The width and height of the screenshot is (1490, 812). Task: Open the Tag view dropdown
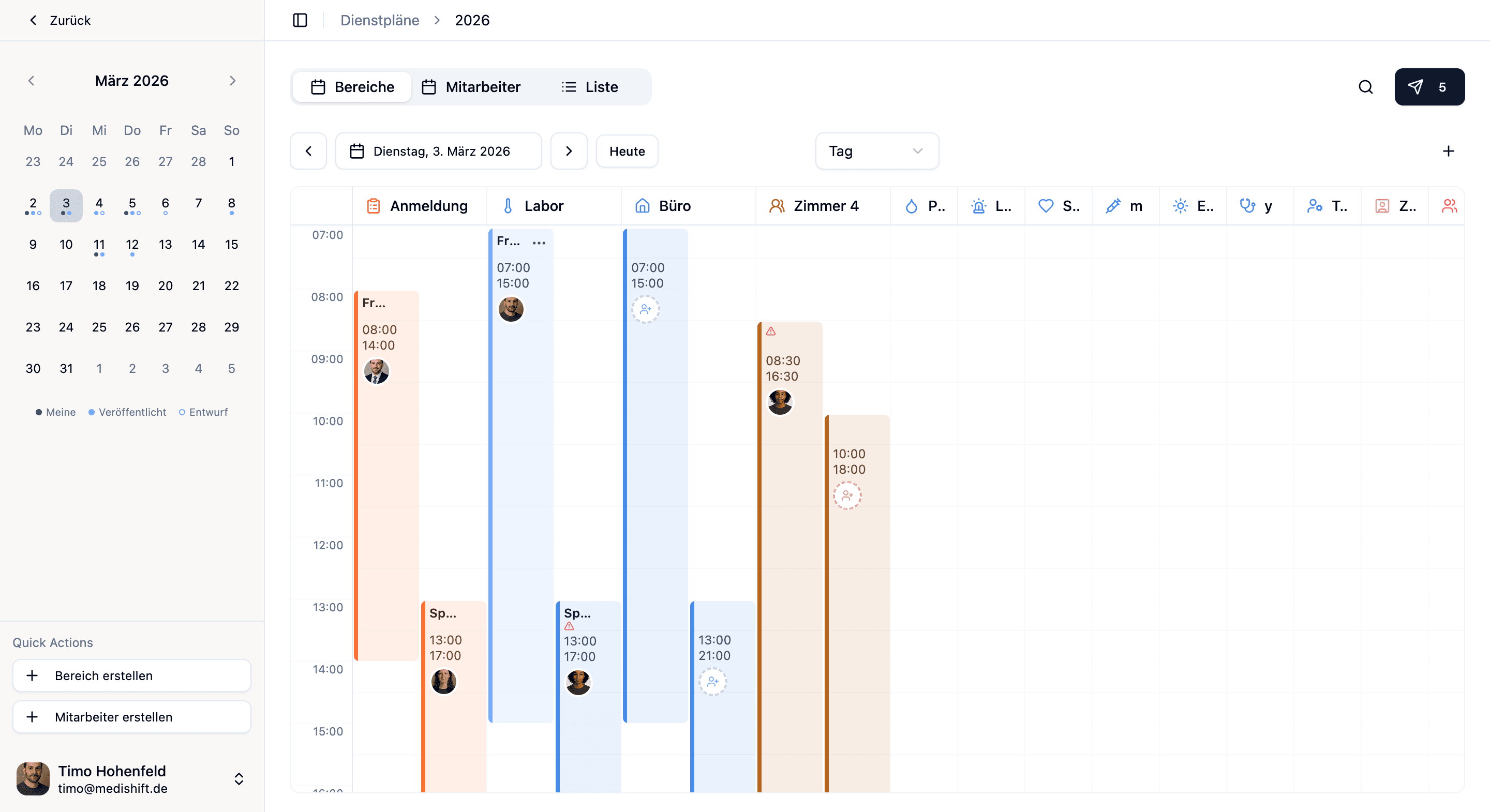[876, 151]
